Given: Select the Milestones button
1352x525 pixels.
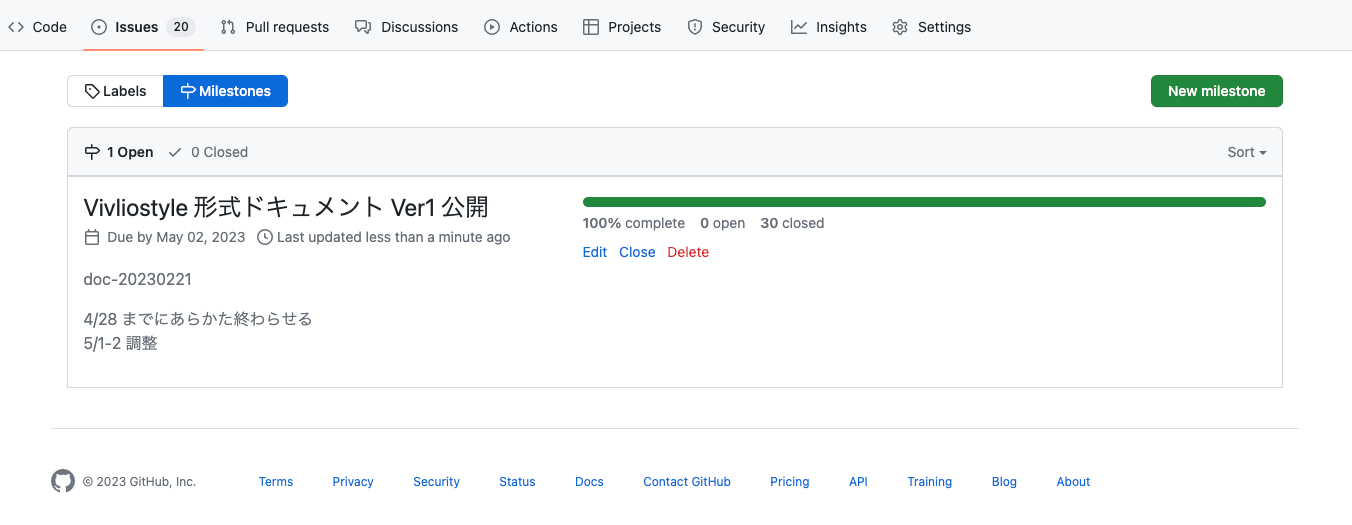Looking at the screenshot, I should [x=225, y=91].
